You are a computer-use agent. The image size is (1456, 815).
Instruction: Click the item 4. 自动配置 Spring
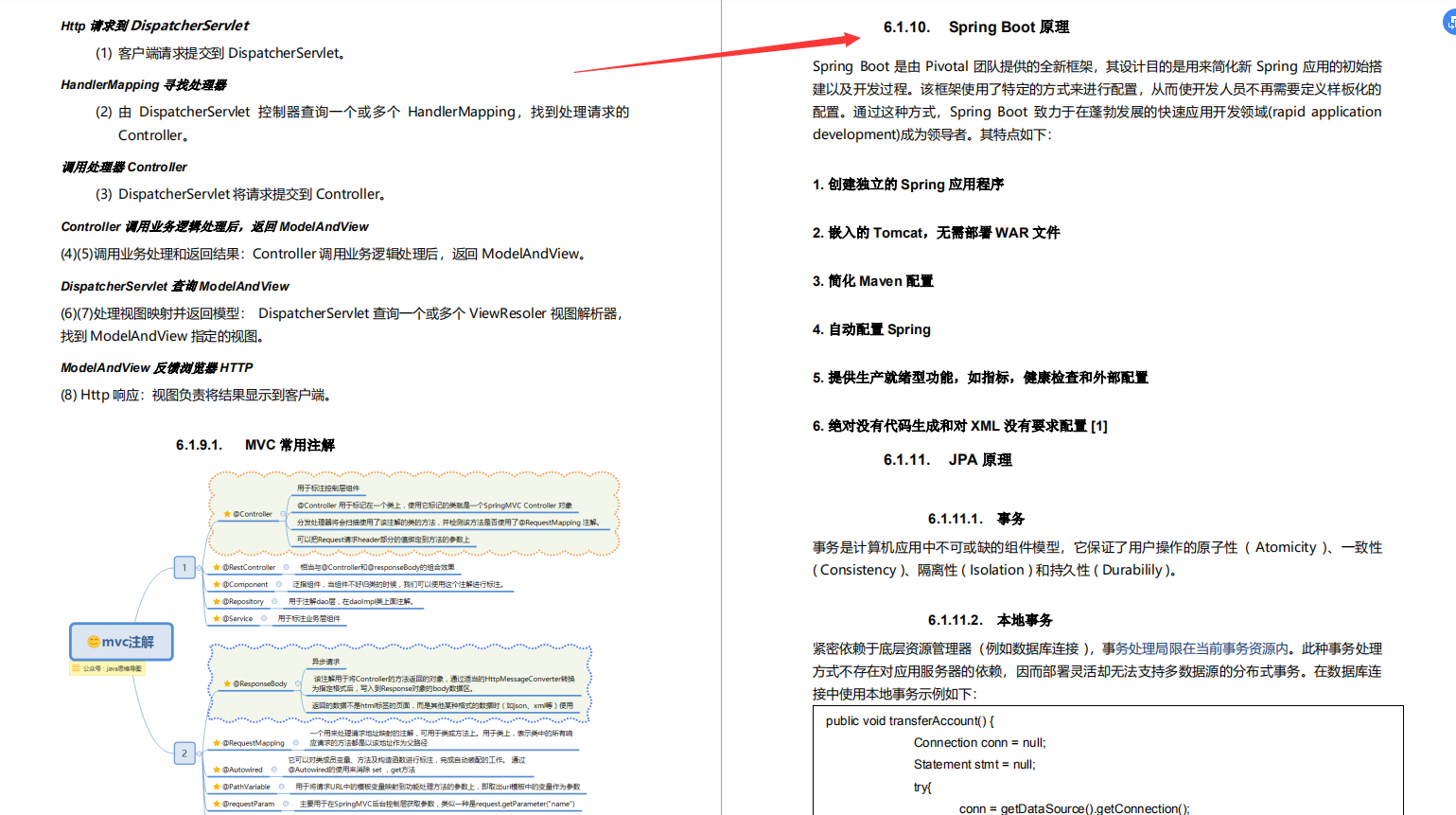pos(871,329)
